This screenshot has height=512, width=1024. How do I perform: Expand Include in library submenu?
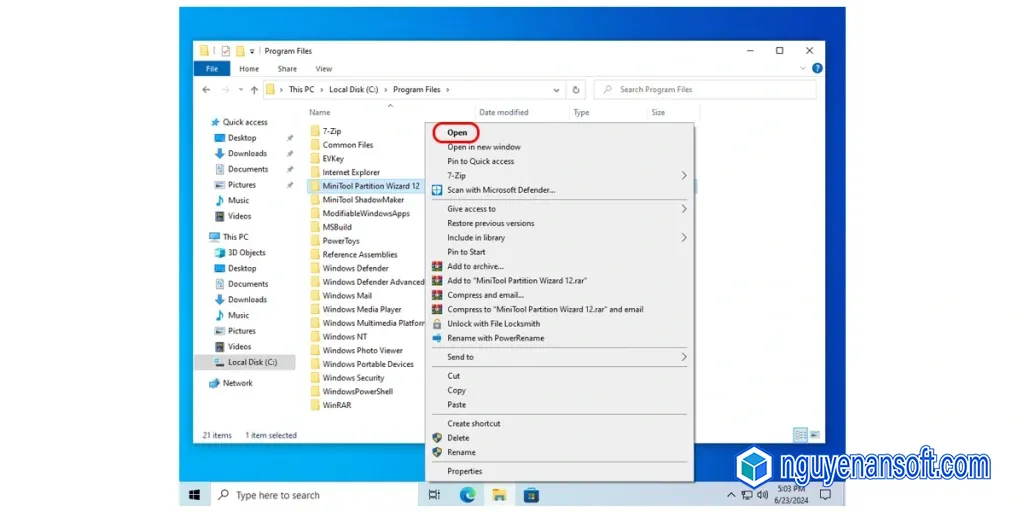[684, 238]
